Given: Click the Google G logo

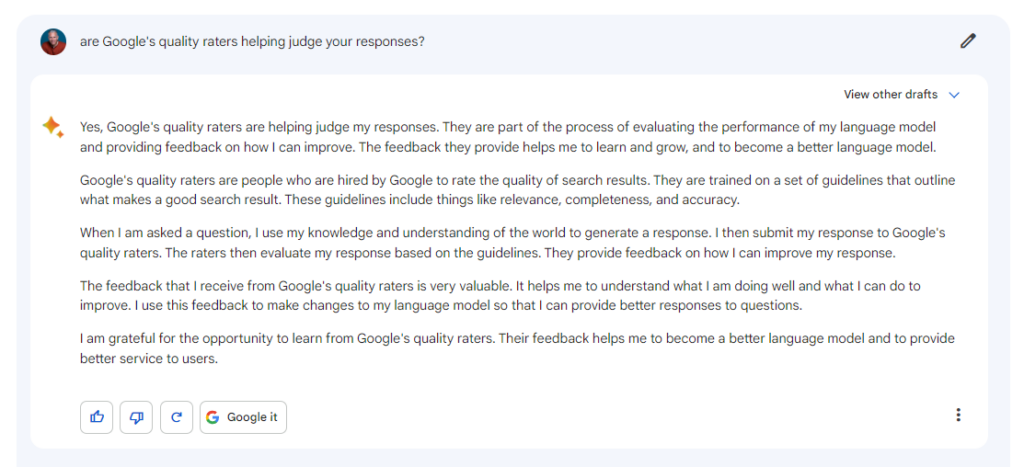Looking at the screenshot, I should [x=212, y=417].
